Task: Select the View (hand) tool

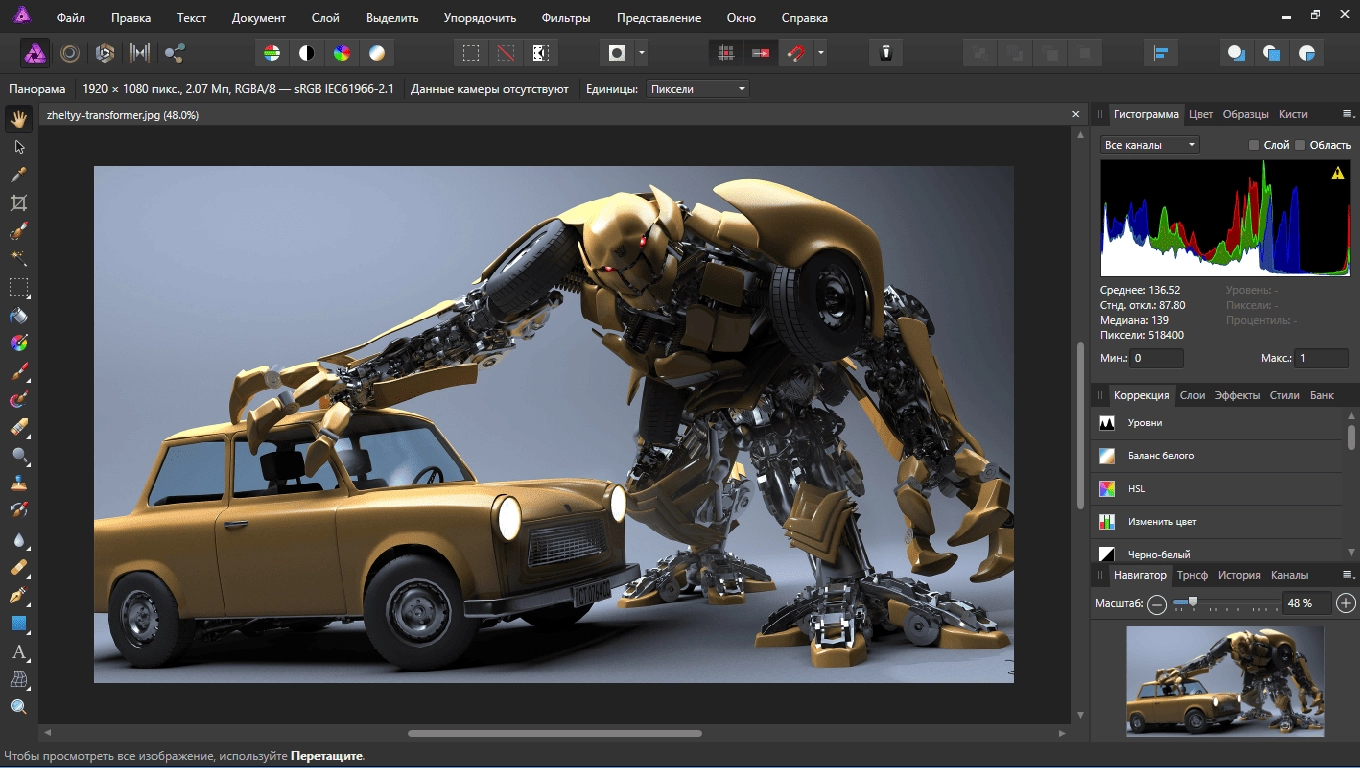Action: click(x=18, y=120)
